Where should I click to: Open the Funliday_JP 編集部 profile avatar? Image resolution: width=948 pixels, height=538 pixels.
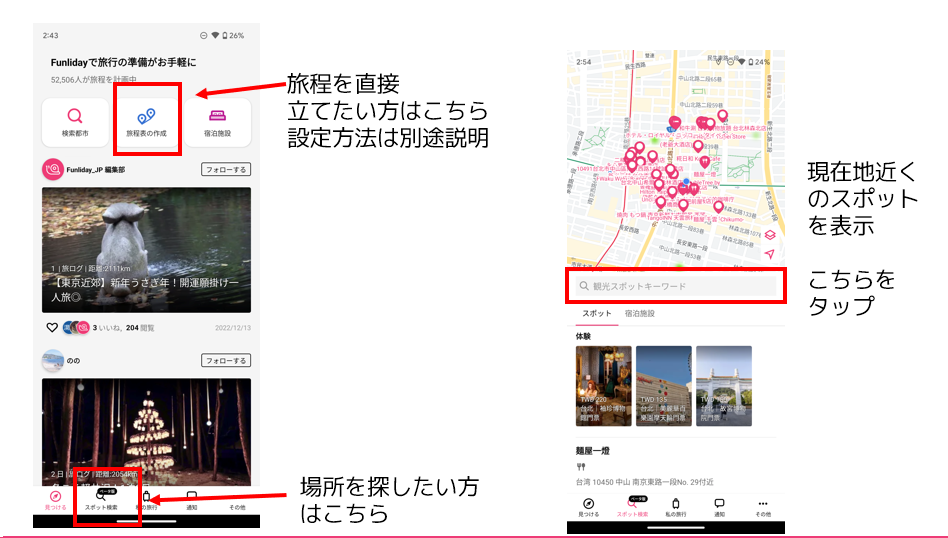point(52,170)
